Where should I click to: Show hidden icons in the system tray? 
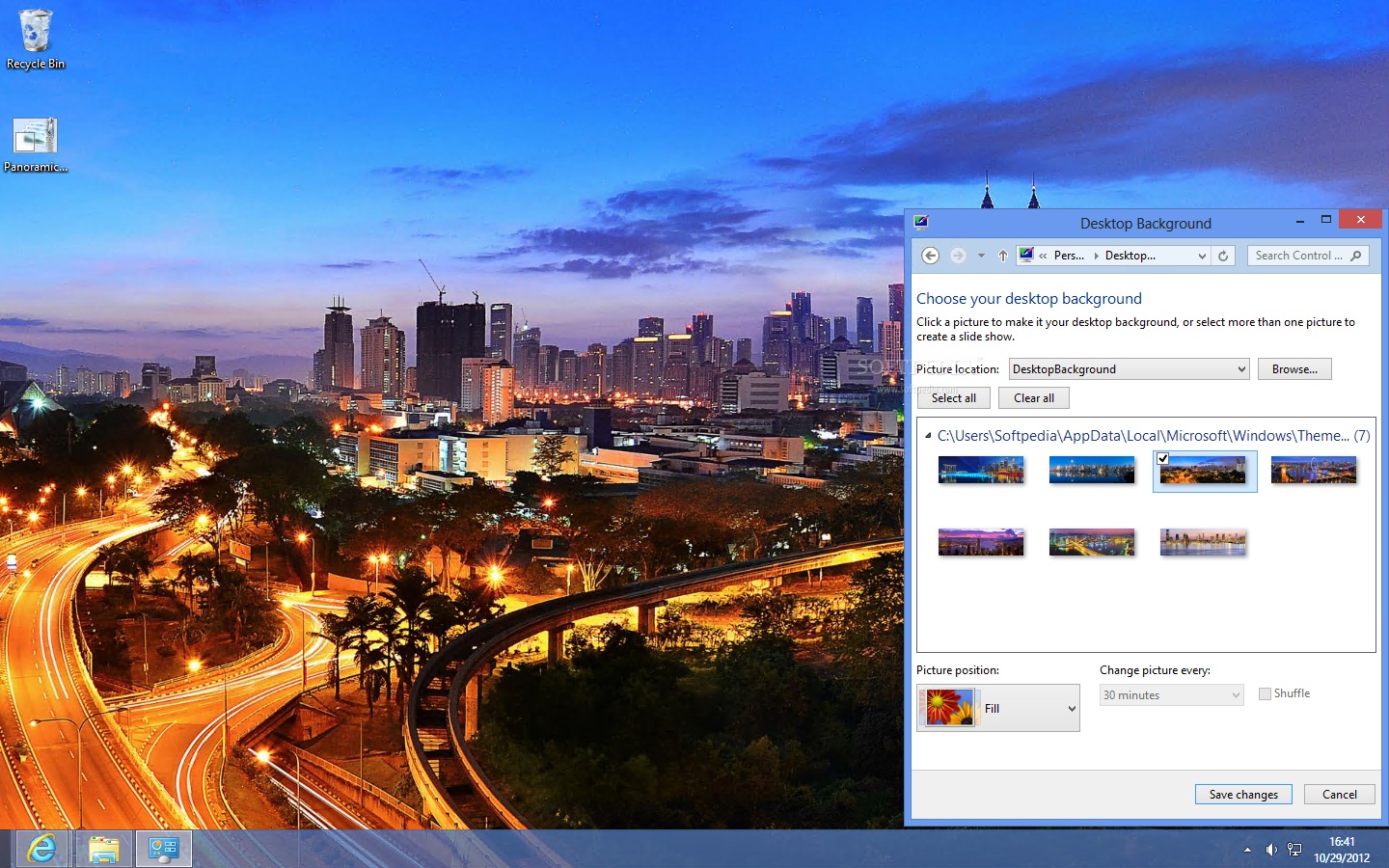click(1248, 850)
